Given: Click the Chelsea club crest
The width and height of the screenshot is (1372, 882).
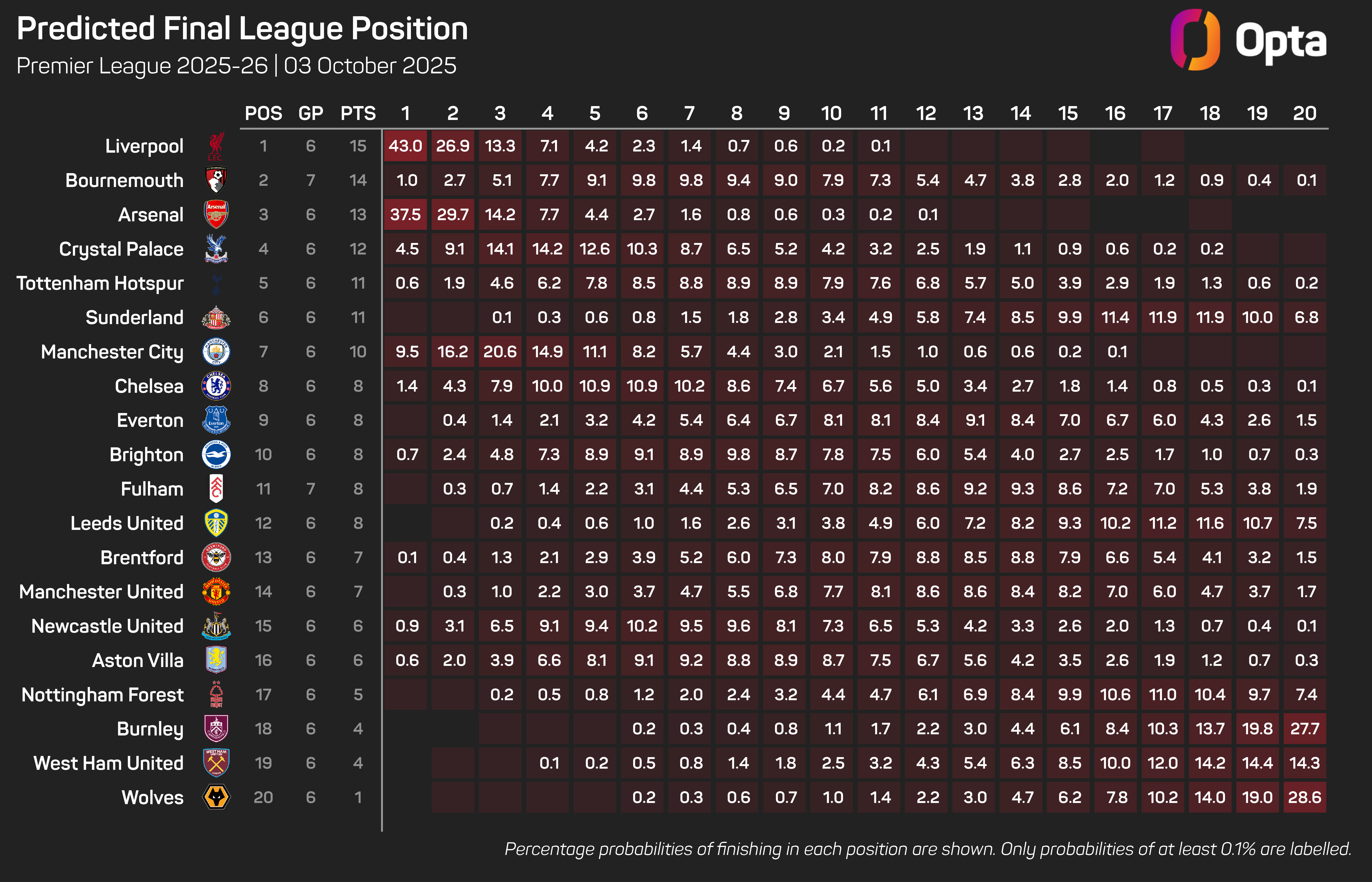Looking at the screenshot, I should point(216,386).
